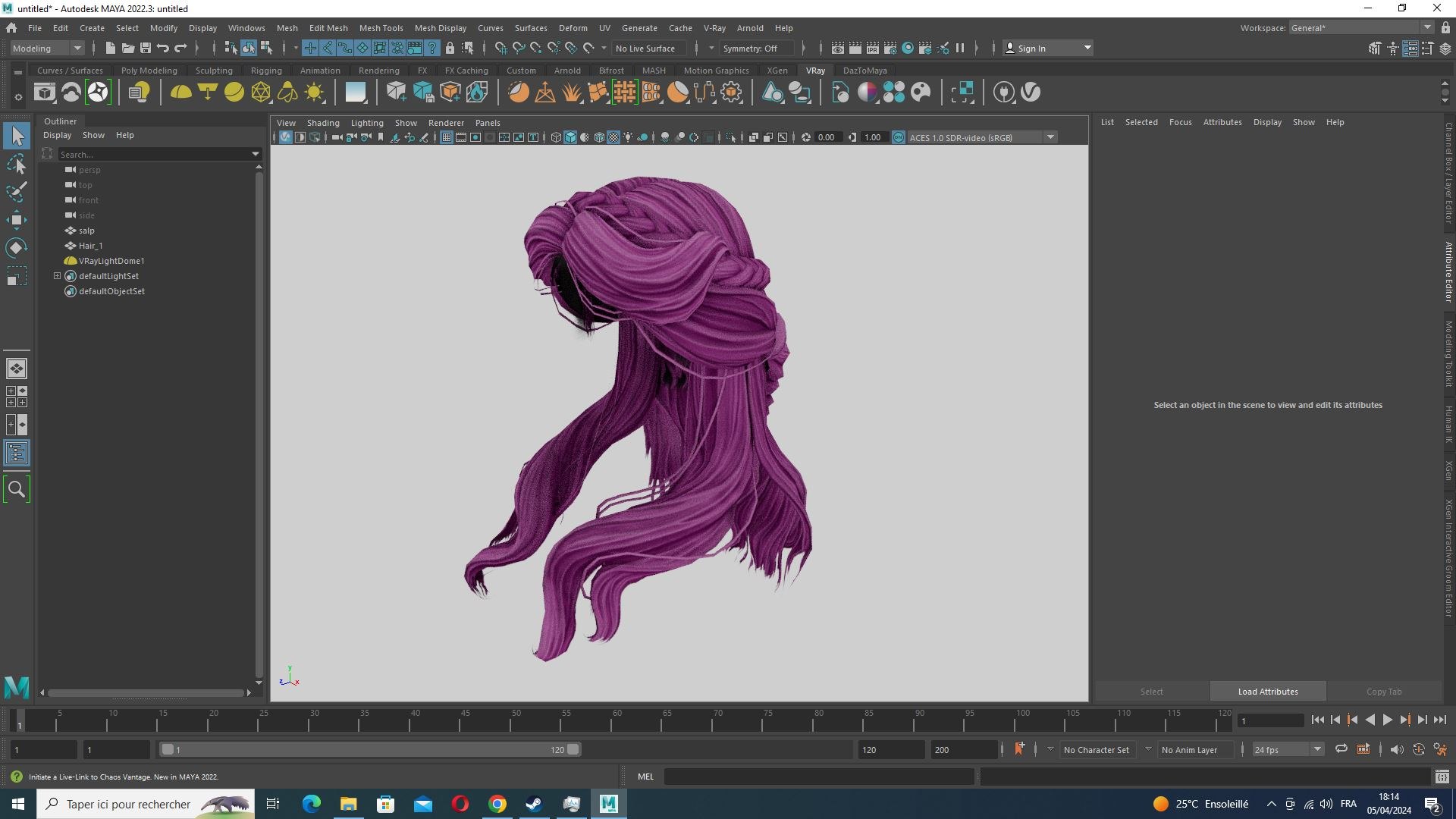Screen dimensions: 1456x819
Task: Open the Sign In dropdown
Action: [1048, 48]
